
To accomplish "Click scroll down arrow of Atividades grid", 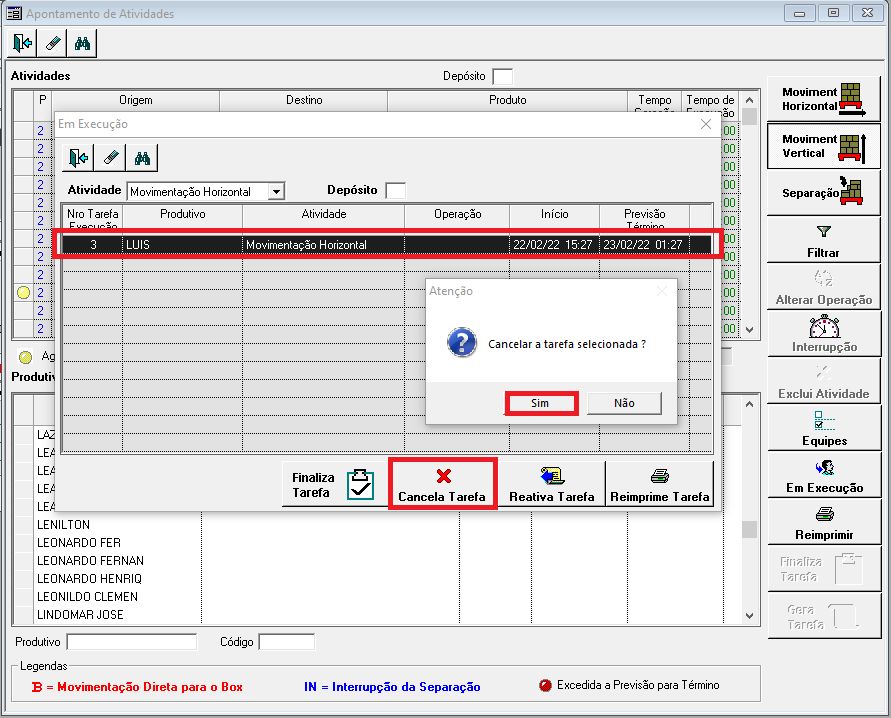I will click(749, 329).
